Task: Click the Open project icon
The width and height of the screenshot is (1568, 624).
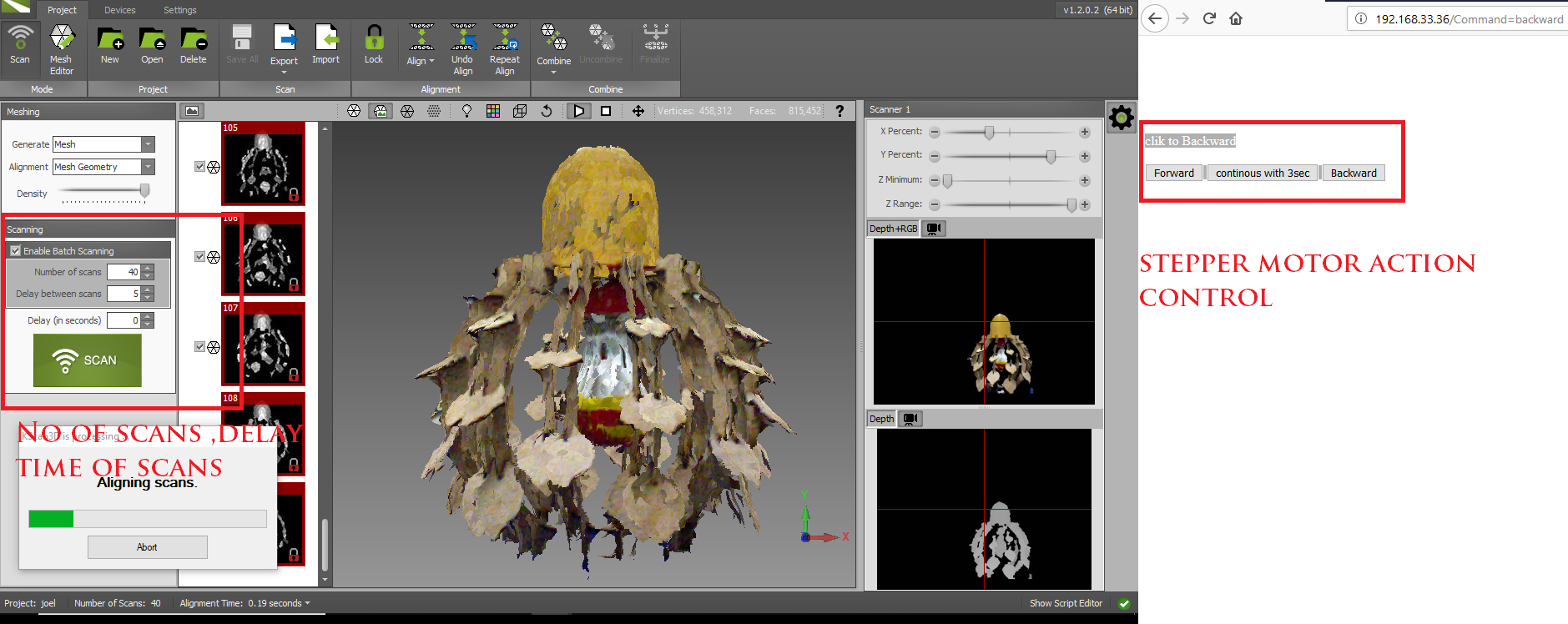Action: 152,39
